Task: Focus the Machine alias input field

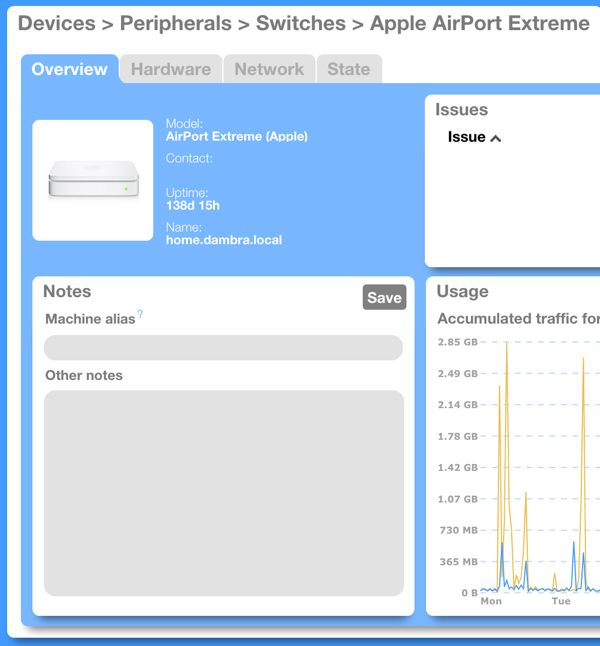Action: point(223,347)
